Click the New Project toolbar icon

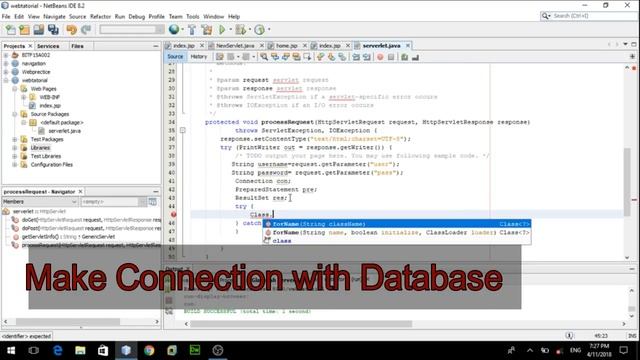click(x=24, y=30)
